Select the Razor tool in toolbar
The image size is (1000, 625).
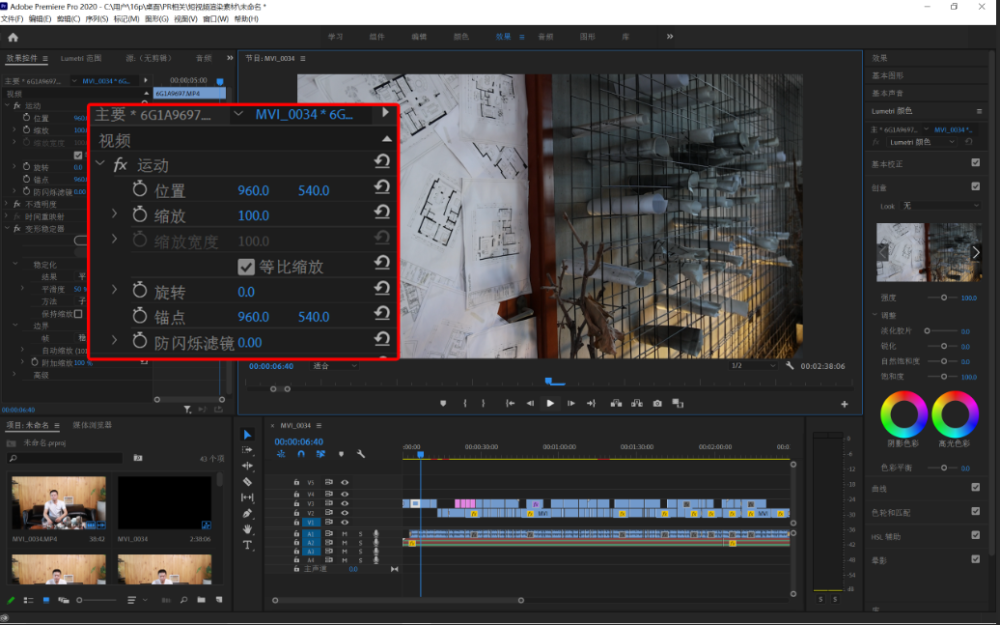[x=247, y=482]
